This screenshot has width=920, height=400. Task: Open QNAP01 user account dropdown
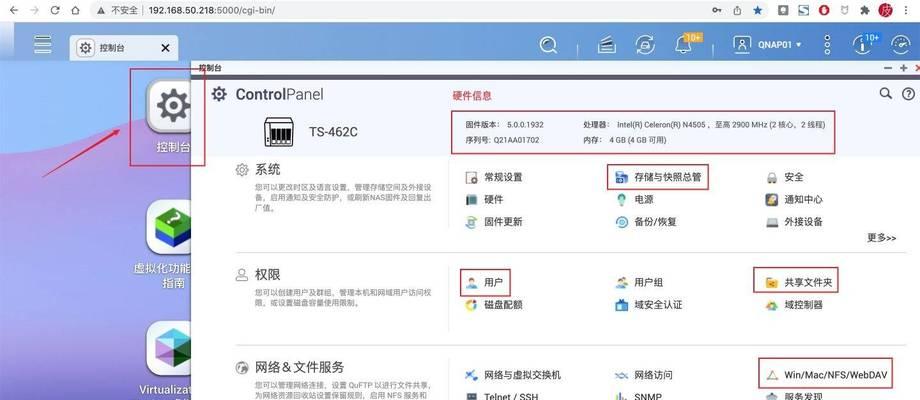[x=767, y=45]
